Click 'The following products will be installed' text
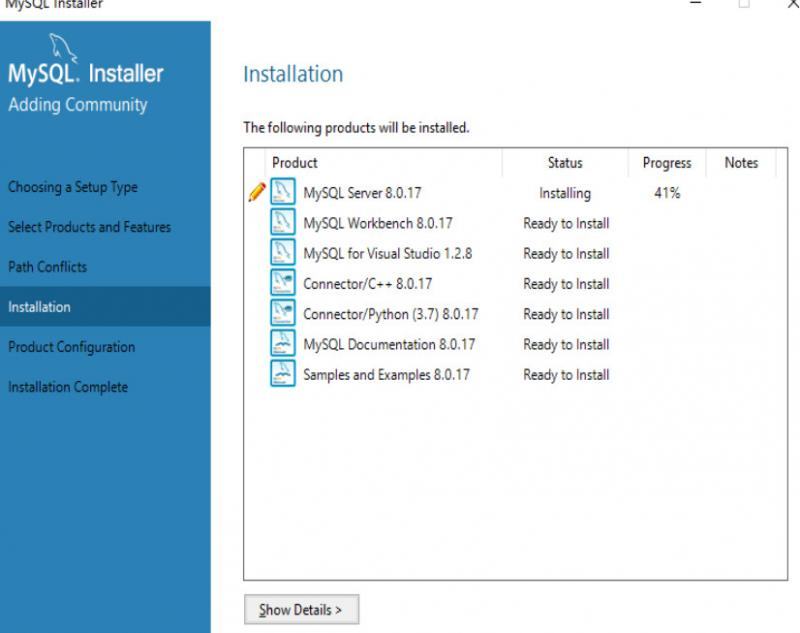This screenshot has width=800, height=633. coord(356,128)
